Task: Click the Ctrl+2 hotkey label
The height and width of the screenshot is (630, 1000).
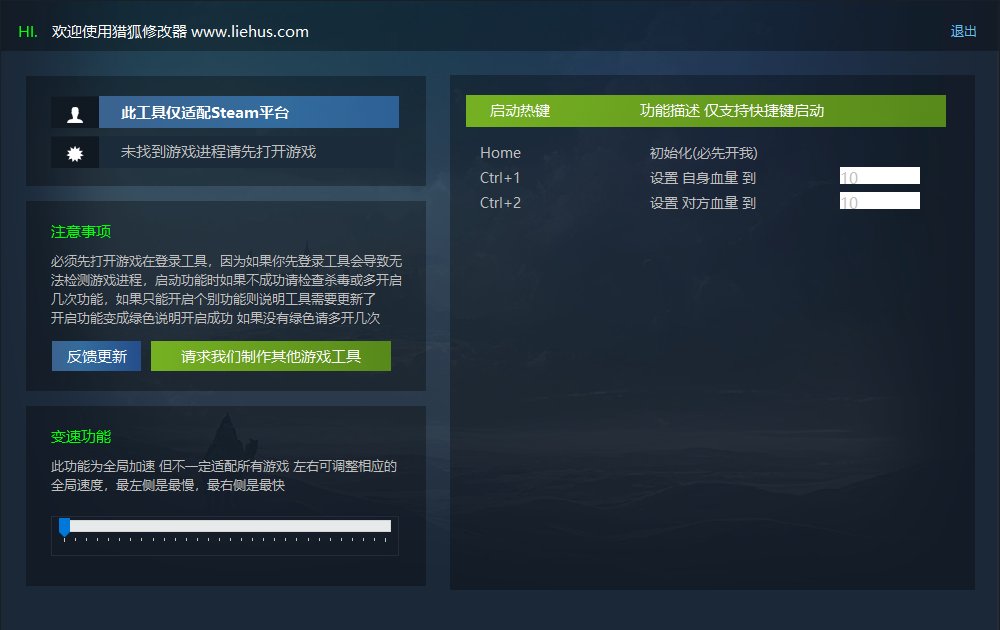Action: pyautogui.click(x=500, y=203)
